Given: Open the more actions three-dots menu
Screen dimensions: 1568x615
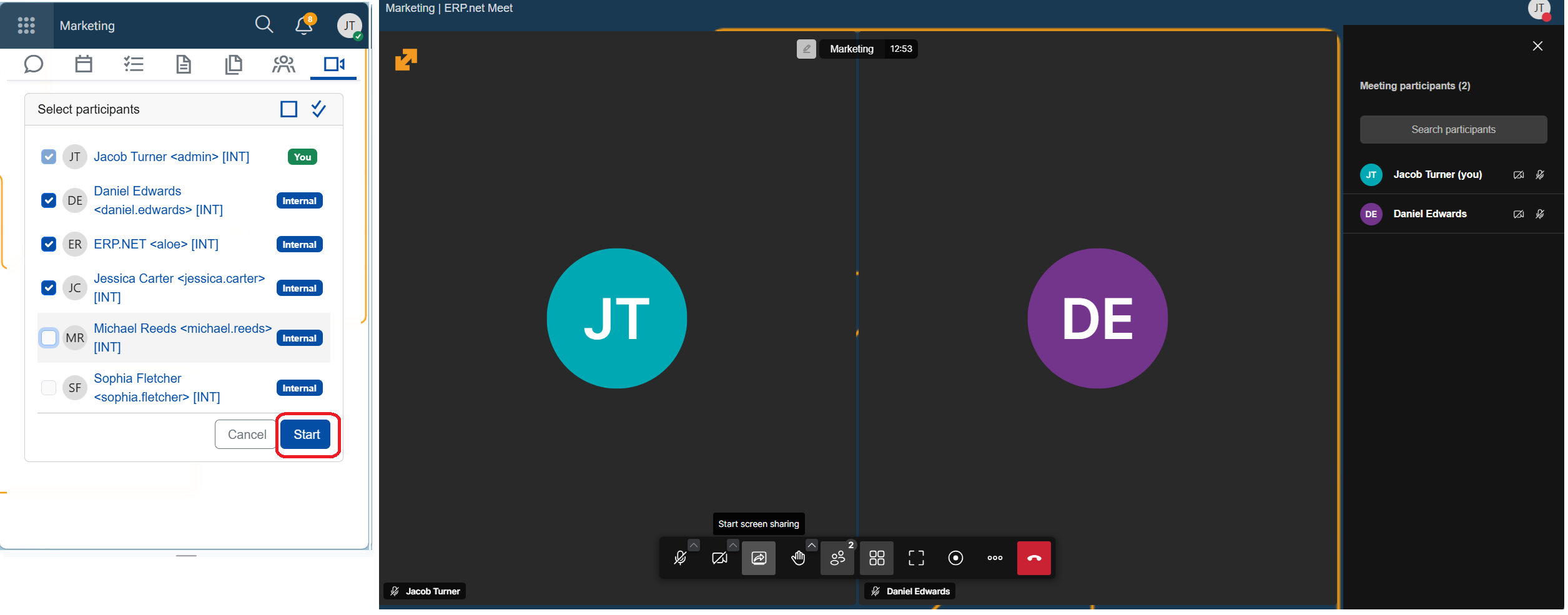Looking at the screenshot, I should click(995, 558).
